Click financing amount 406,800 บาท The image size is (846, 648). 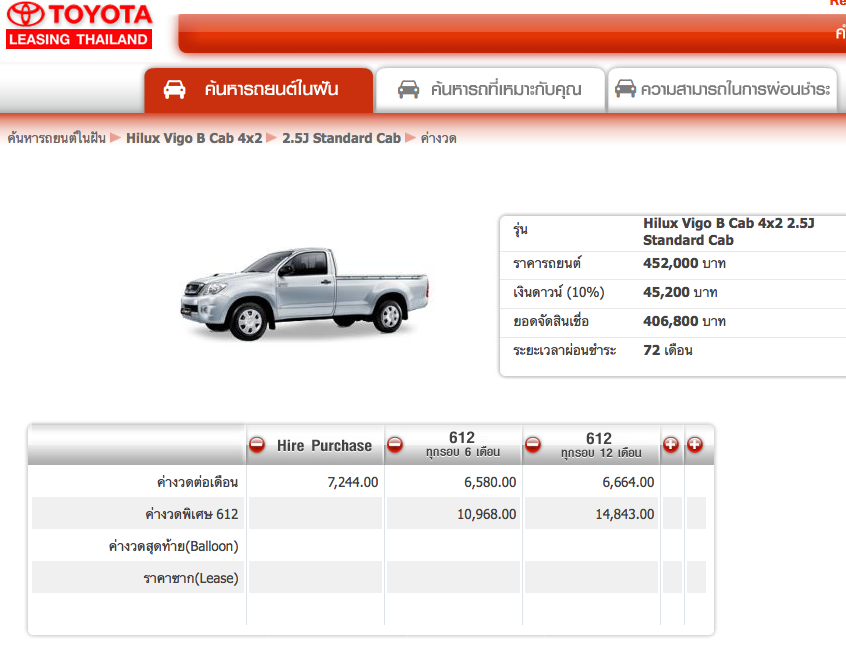[684, 322]
